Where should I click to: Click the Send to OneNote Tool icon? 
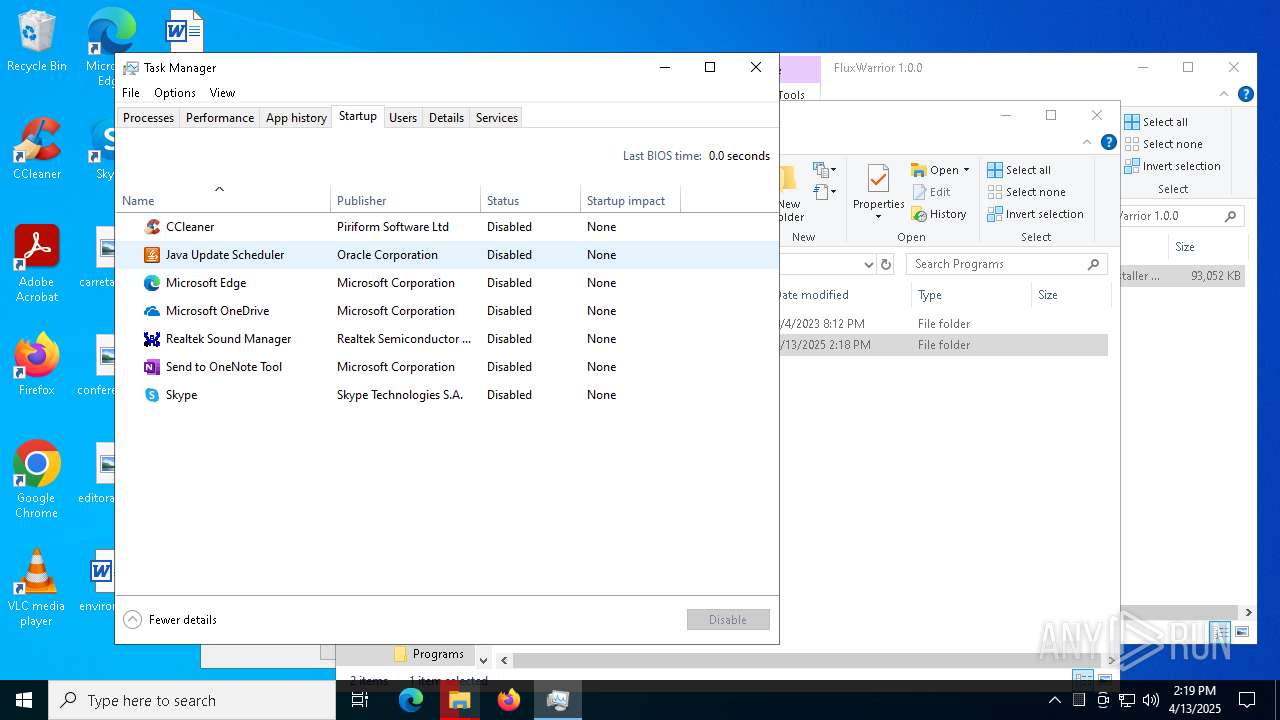pyautogui.click(x=152, y=367)
